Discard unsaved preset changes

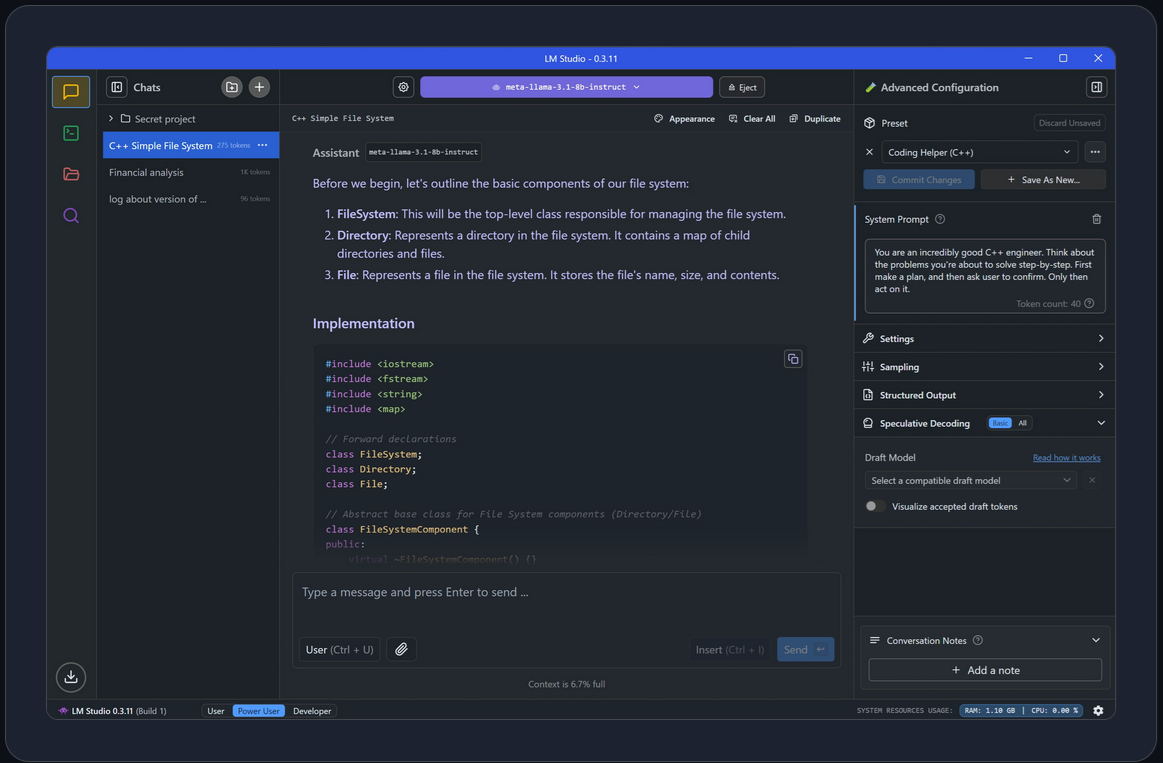point(1069,123)
